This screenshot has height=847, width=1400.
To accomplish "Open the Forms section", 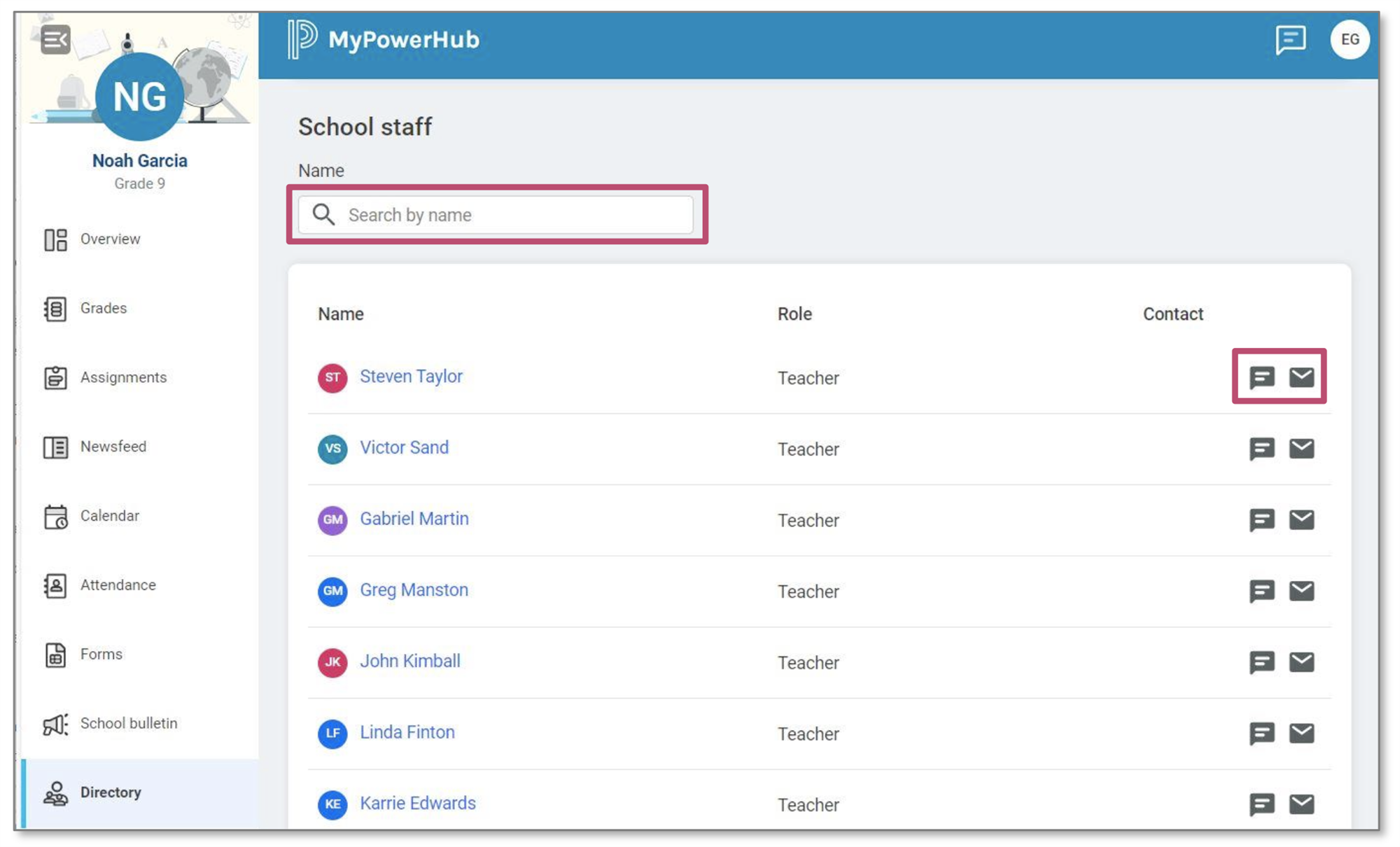I will click(140, 654).
